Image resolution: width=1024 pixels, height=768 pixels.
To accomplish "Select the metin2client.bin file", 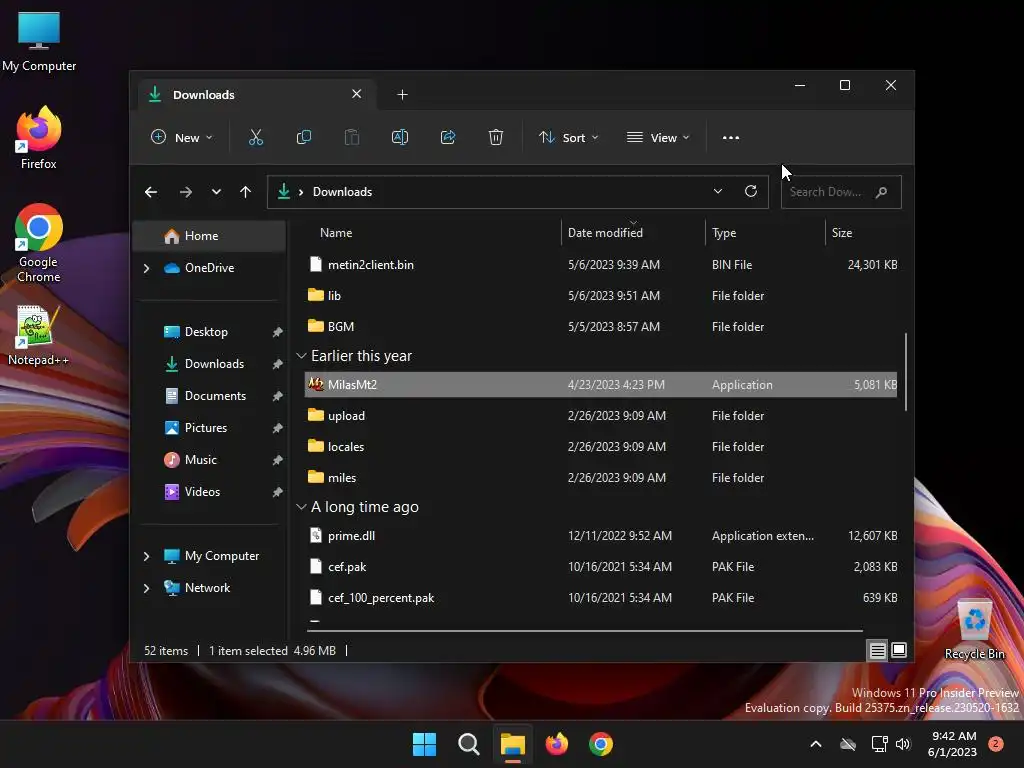I will (601, 264).
